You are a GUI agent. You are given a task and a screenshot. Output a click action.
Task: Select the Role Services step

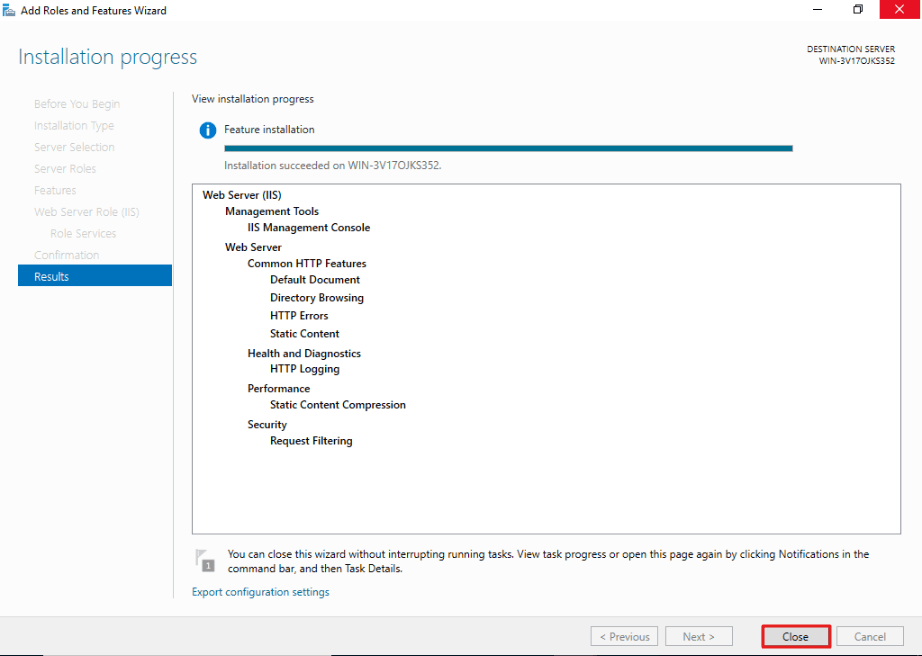83,233
